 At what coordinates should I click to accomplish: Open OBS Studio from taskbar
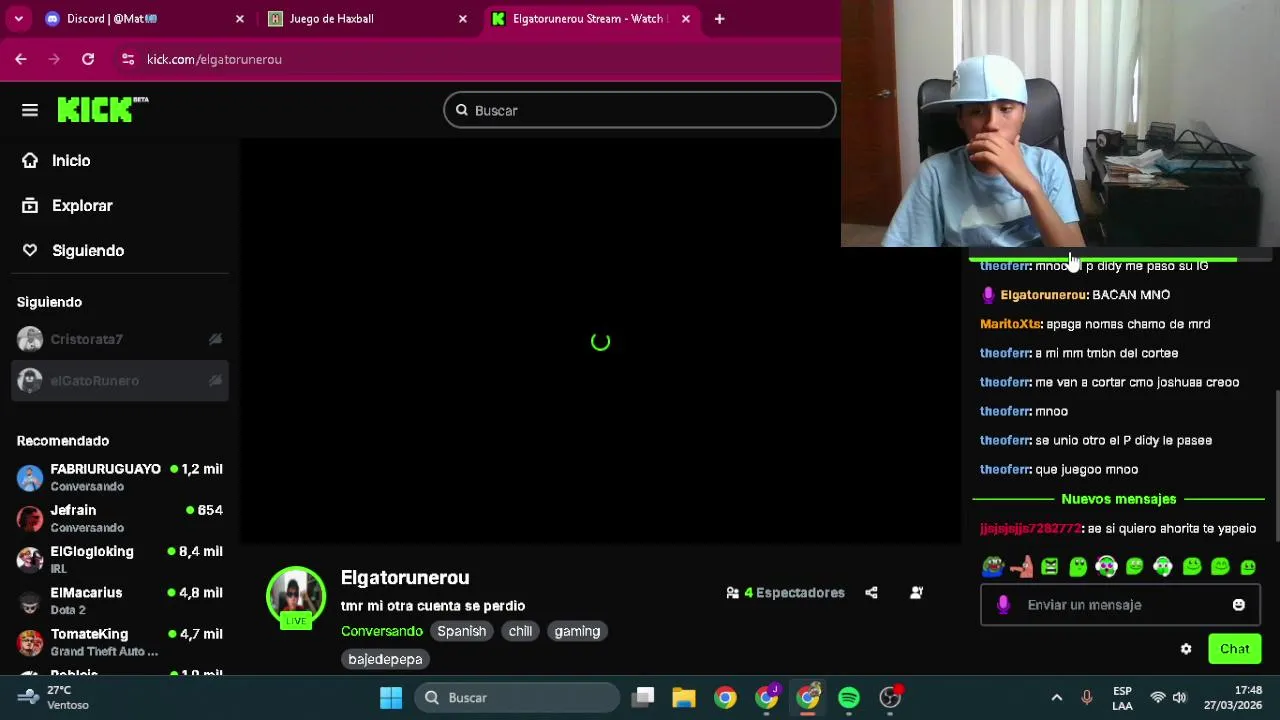coord(889,697)
